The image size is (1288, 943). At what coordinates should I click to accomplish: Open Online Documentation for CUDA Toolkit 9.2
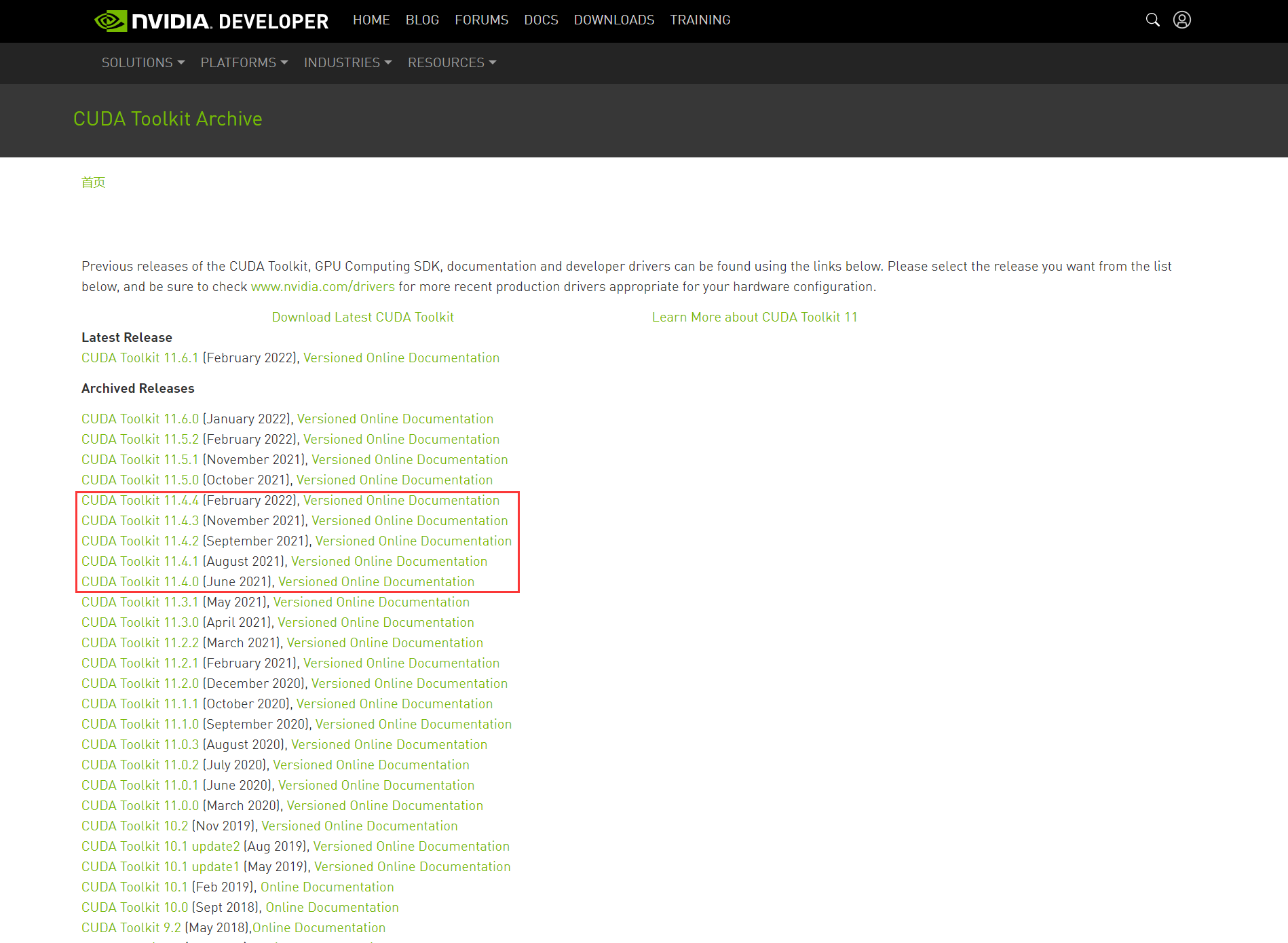319,927
